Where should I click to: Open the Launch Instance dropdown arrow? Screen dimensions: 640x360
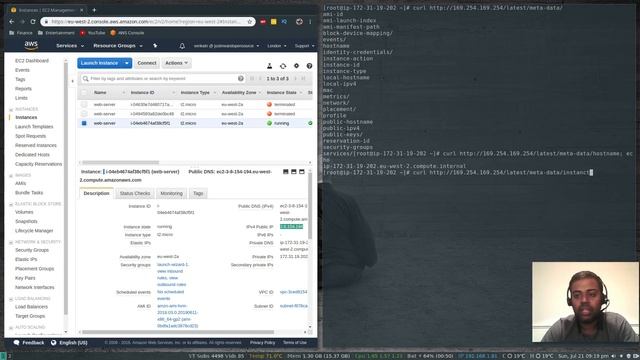pos(127,63)
